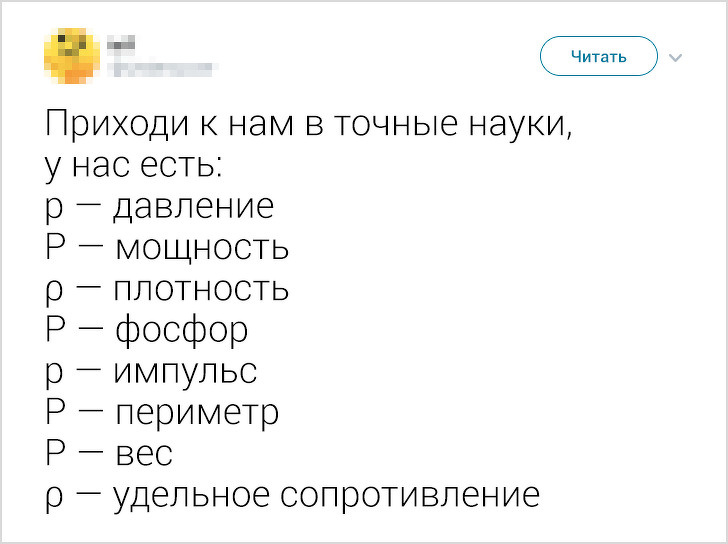
Task: Select the word мощность
Action: (201, 248)
